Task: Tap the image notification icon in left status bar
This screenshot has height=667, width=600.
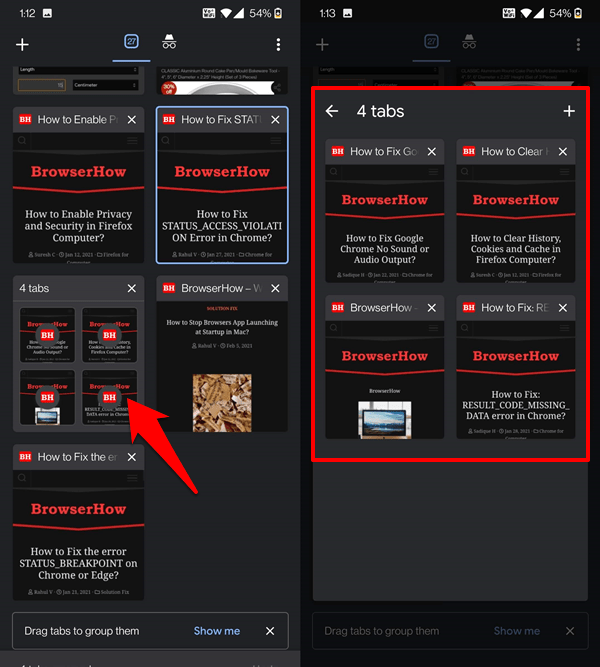Action: coord(48,13)
